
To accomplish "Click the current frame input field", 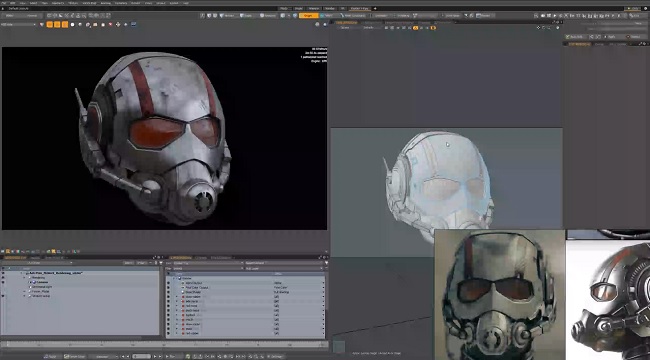I will 141,356.
